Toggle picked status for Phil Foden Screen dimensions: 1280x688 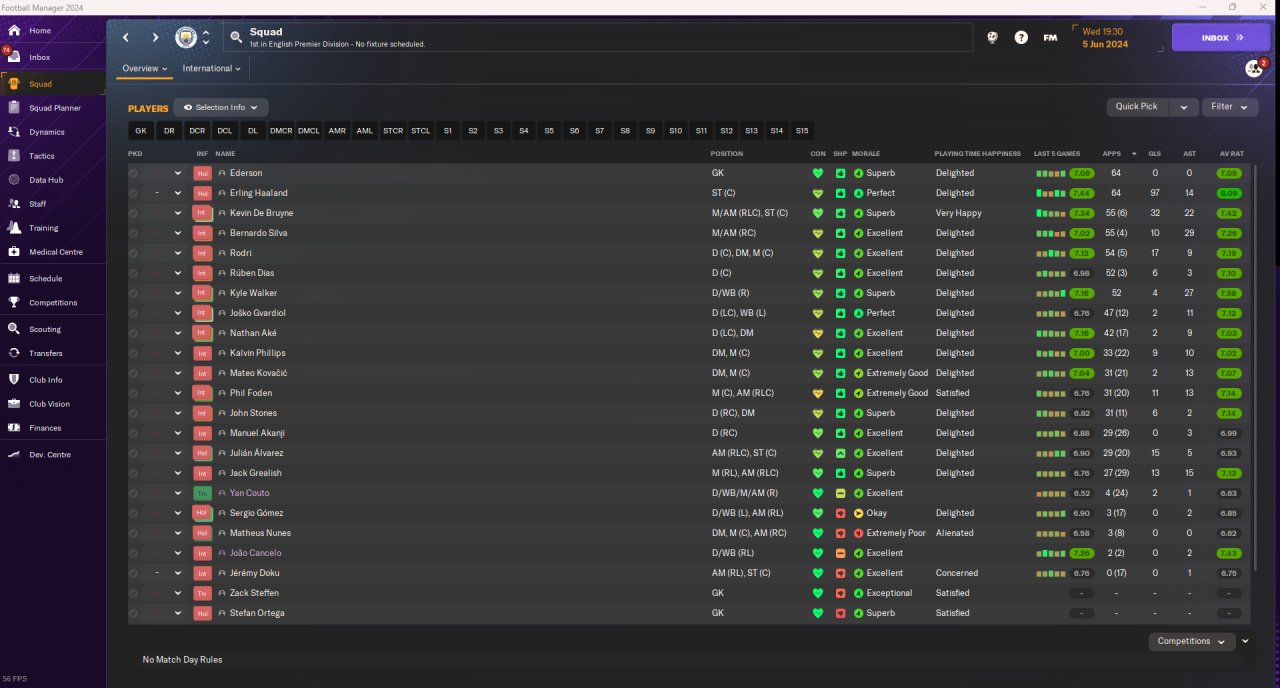tap(133, 393)
